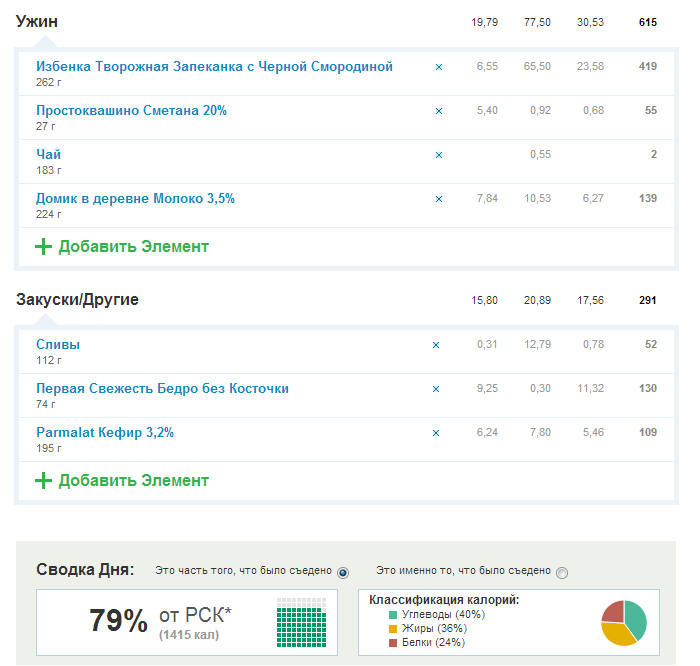Click green plus icon in Закуски/Другие section
The width and height of the screenshot is (700, 666).
click(x=43, y=480)
